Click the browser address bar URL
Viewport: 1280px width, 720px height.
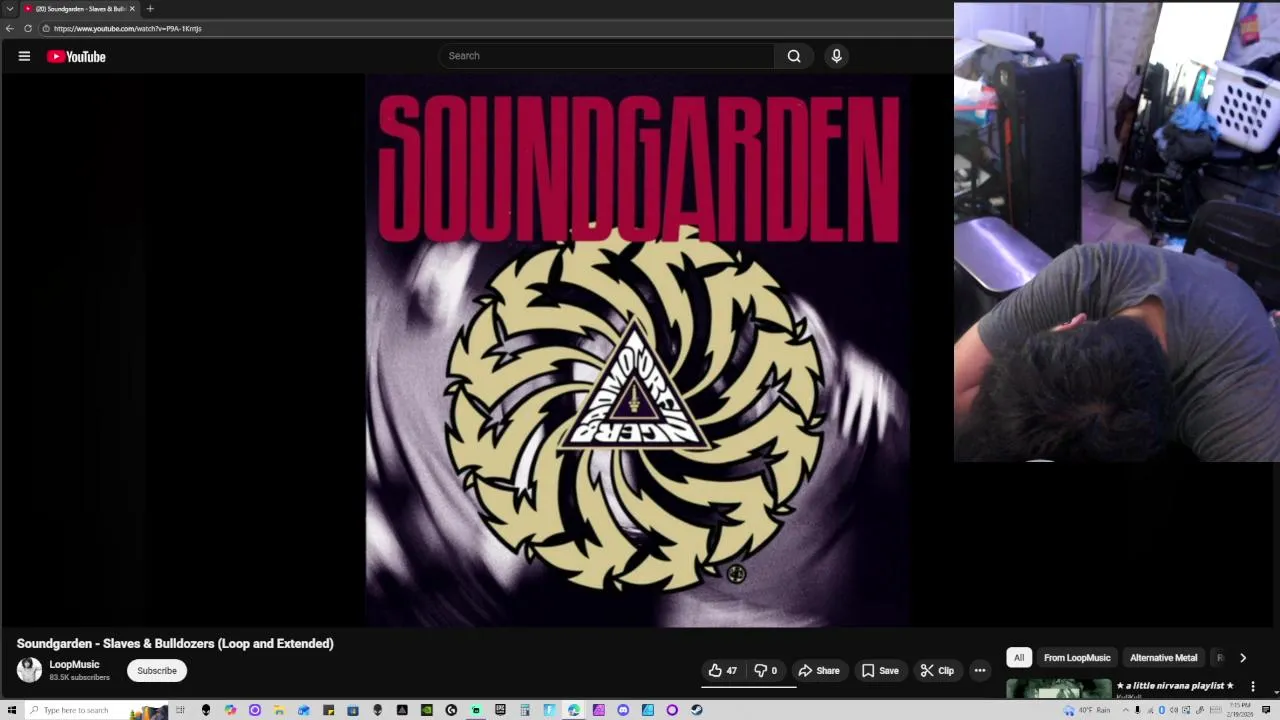click(128, 28)
